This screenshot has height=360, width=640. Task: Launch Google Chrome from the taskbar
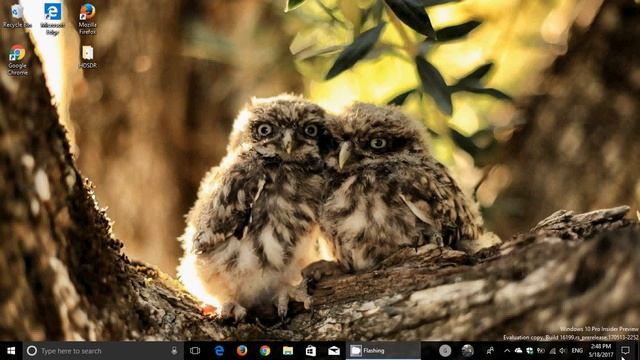tap(265, 351)
